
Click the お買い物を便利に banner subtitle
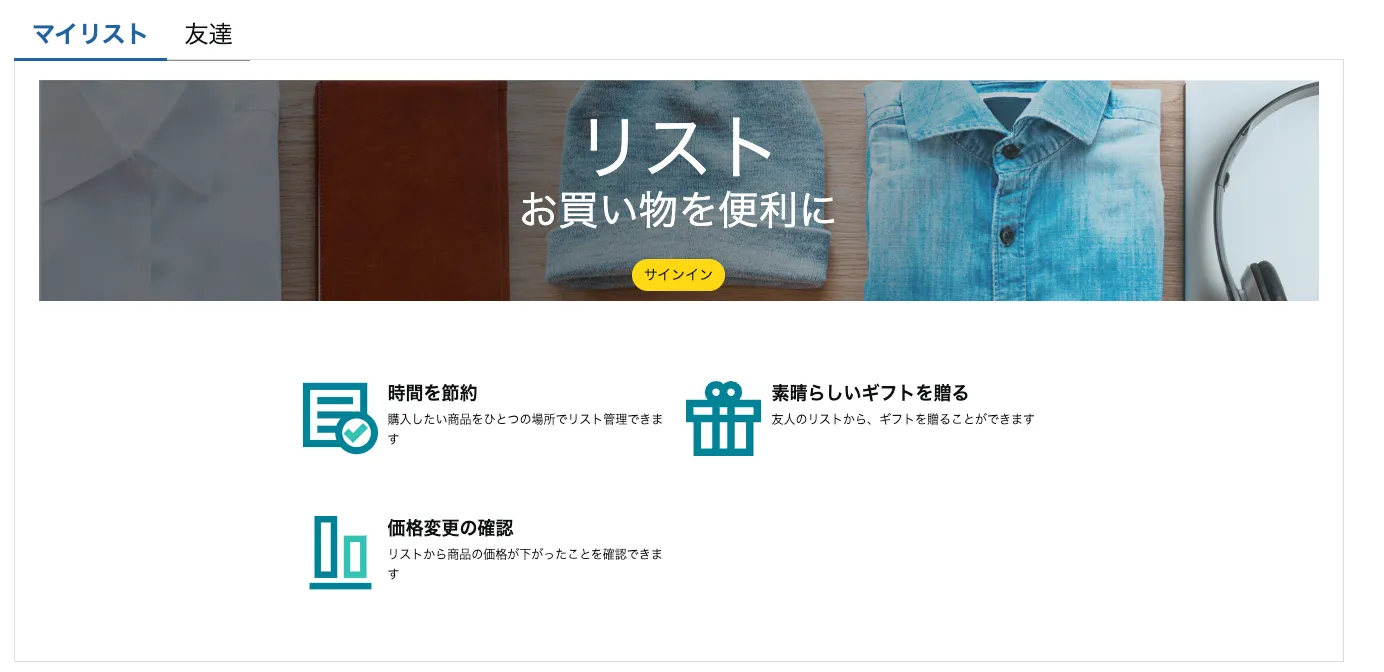click(678, 210)
